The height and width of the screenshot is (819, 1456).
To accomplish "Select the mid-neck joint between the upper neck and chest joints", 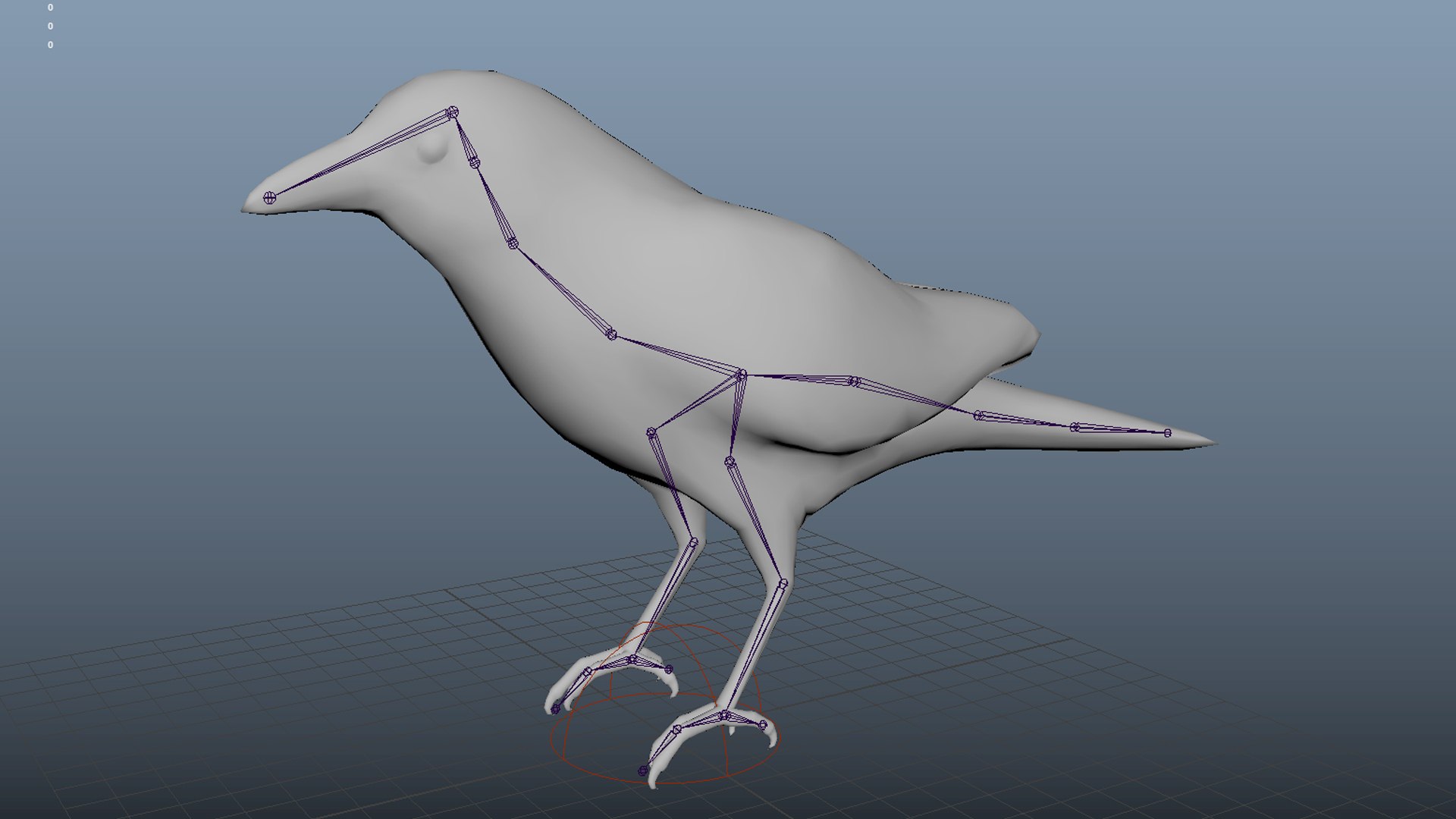I will pyautogui.click(x=513, y=243).
